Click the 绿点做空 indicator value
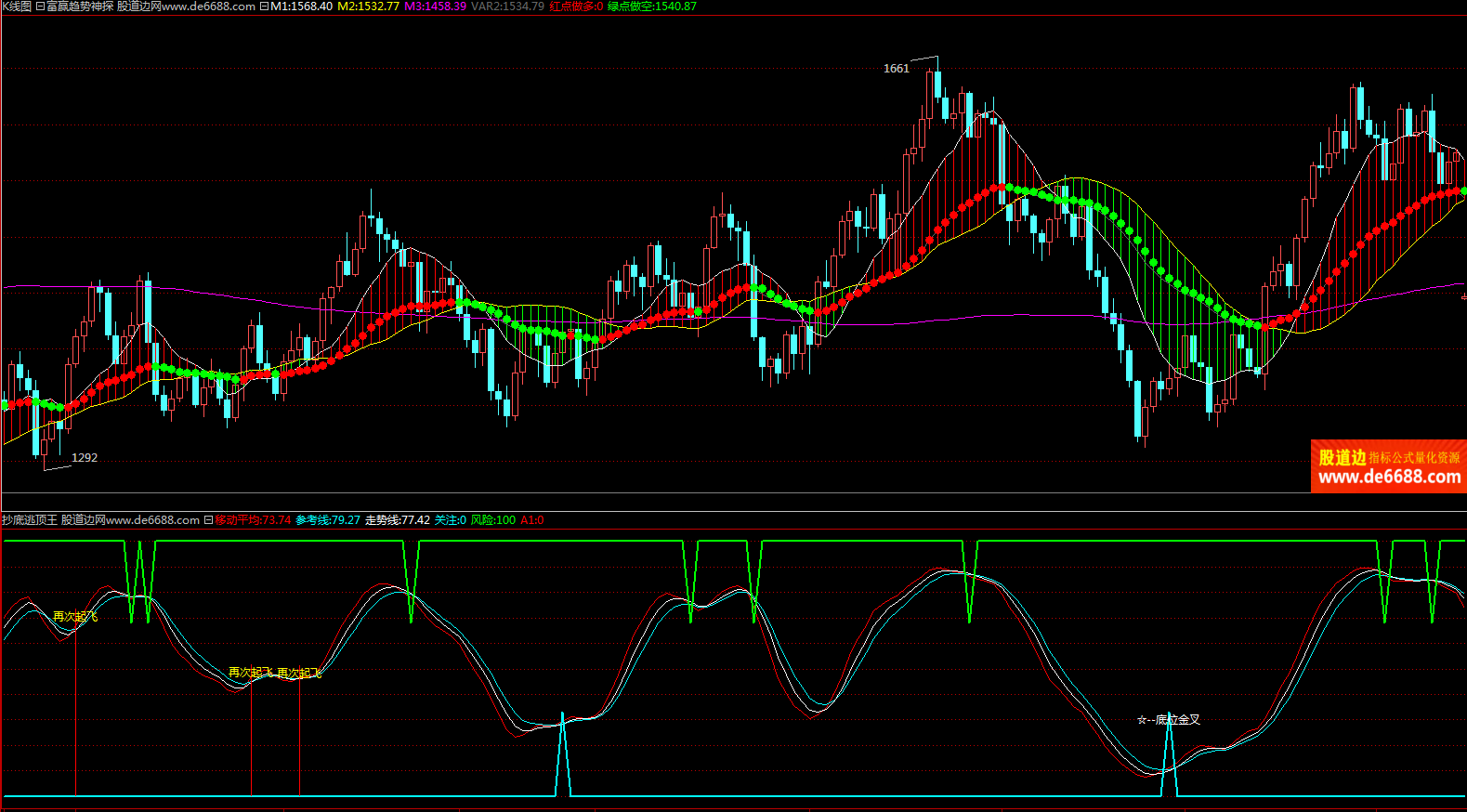 pyautogui.click(x=652, y=7)
